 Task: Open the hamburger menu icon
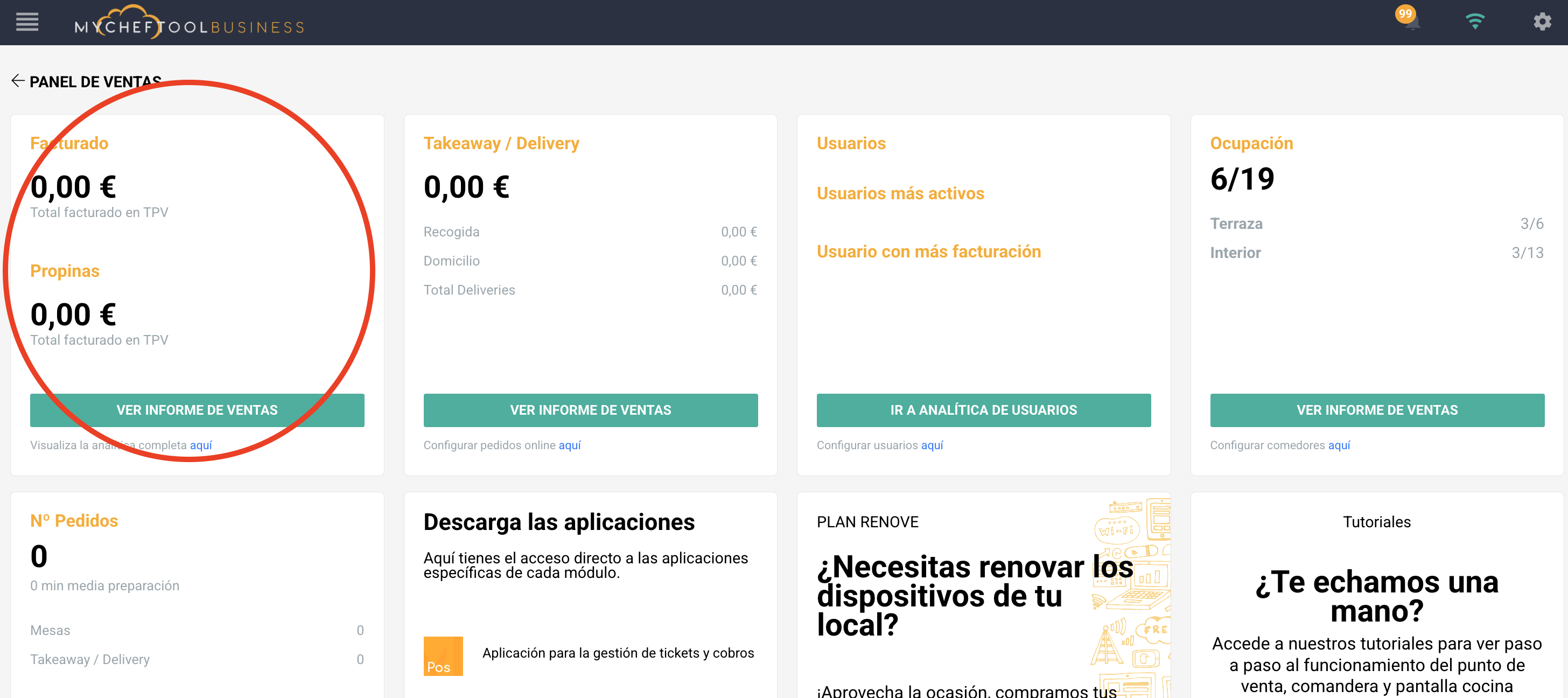click(x=27, y=23)
